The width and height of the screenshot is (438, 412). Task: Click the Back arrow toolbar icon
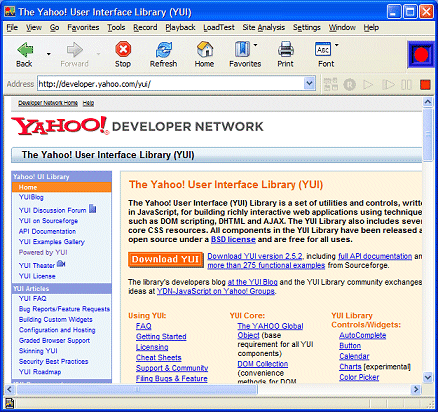pyautogui.click(x=25, y=50)
